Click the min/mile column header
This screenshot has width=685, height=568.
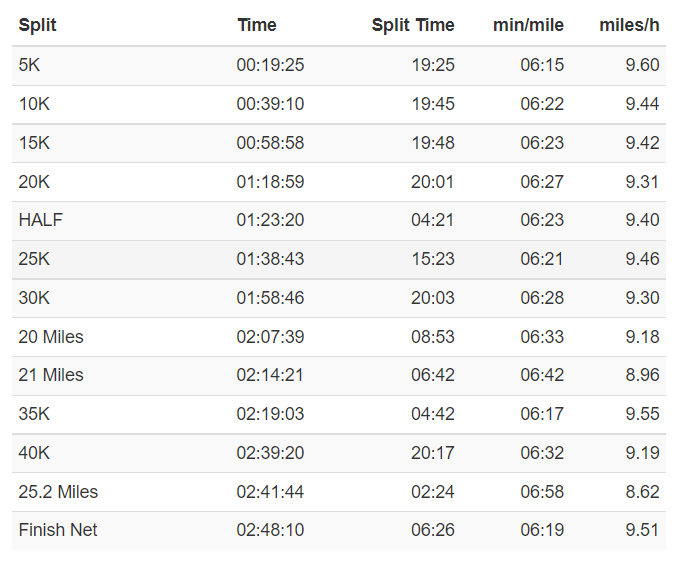click(x=528, y=25)
